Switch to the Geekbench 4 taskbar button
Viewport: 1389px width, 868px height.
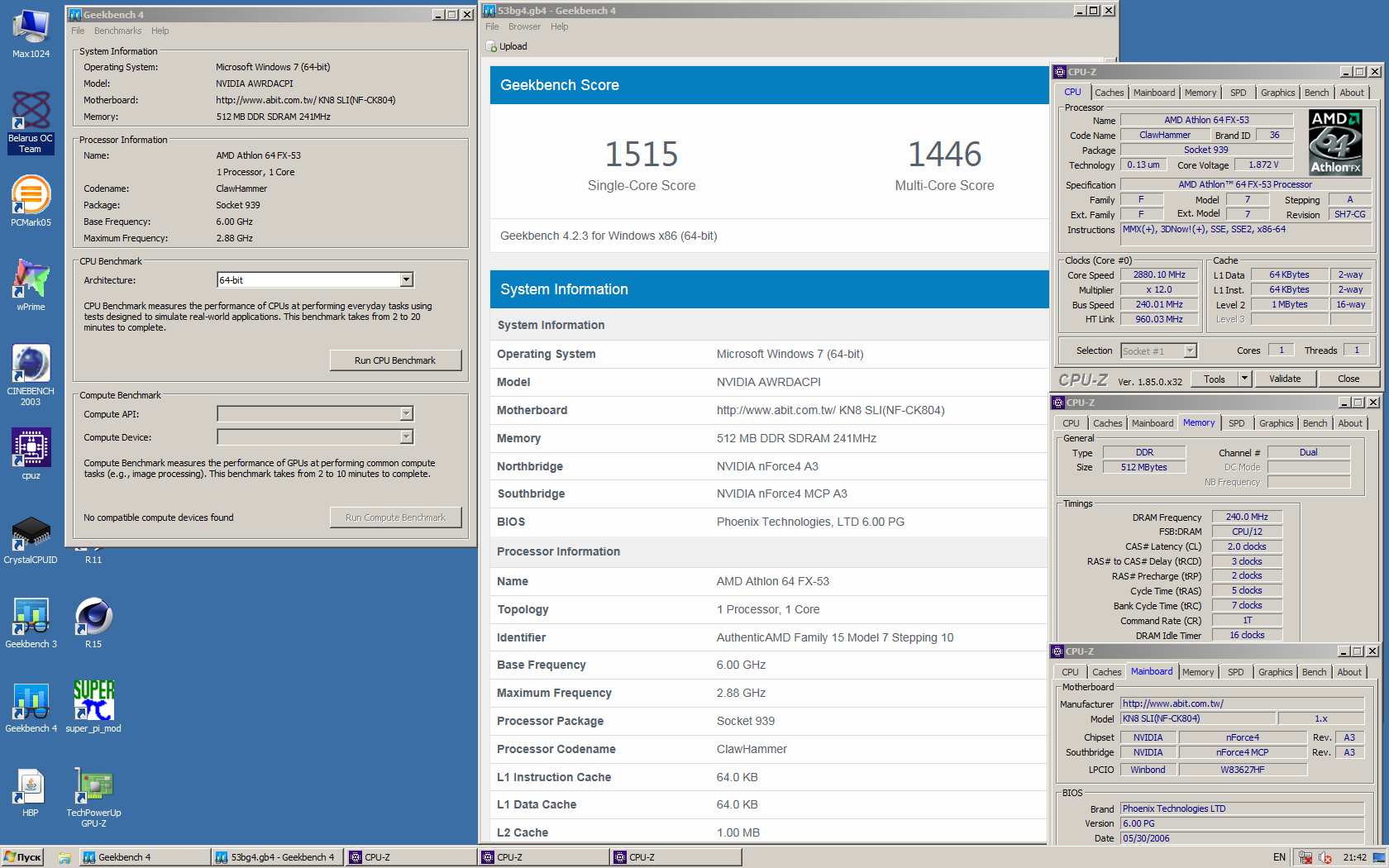(145, 857)
